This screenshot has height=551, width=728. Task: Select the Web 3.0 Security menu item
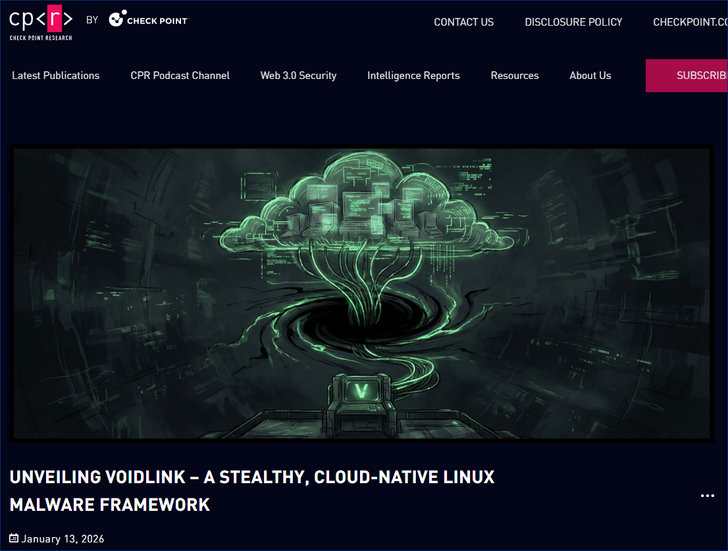click(298, 75)
